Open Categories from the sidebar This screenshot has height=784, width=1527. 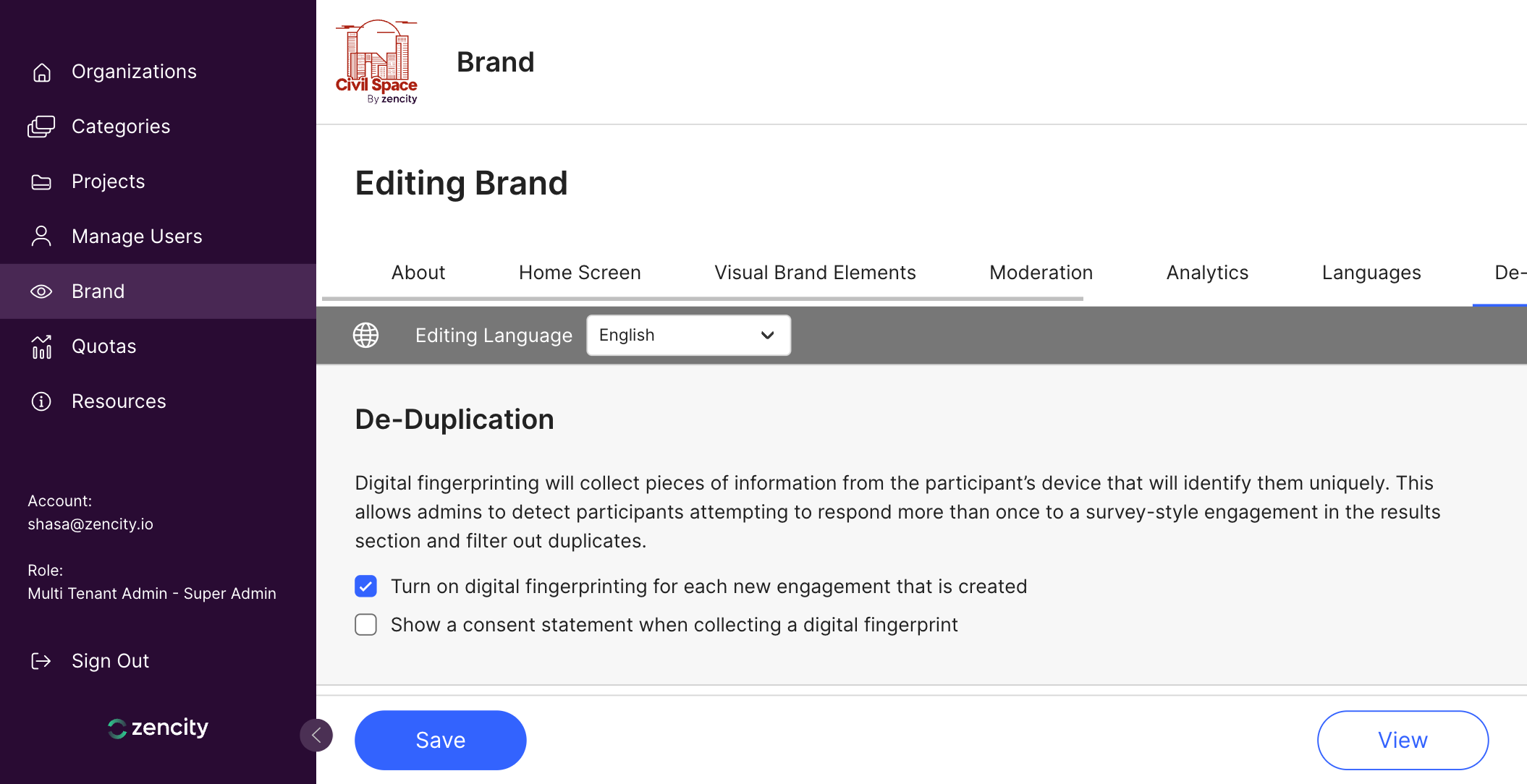pyautogui.click(x=158, y=127)
